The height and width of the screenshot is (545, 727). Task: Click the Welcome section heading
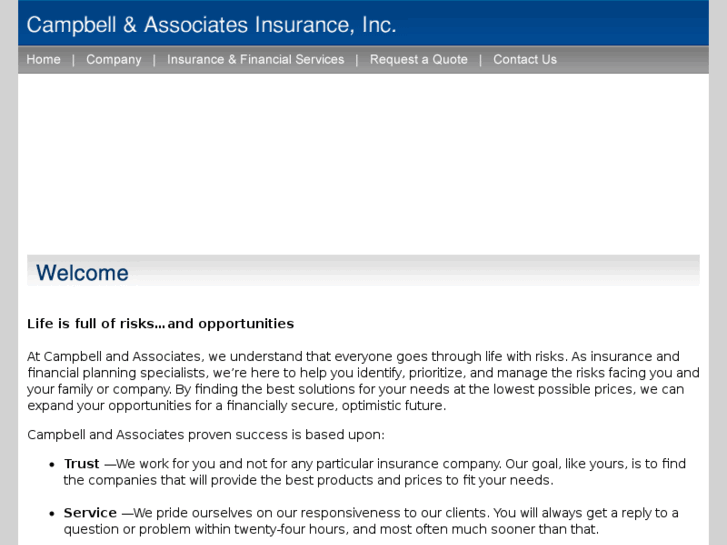click(x=82, y=273)
